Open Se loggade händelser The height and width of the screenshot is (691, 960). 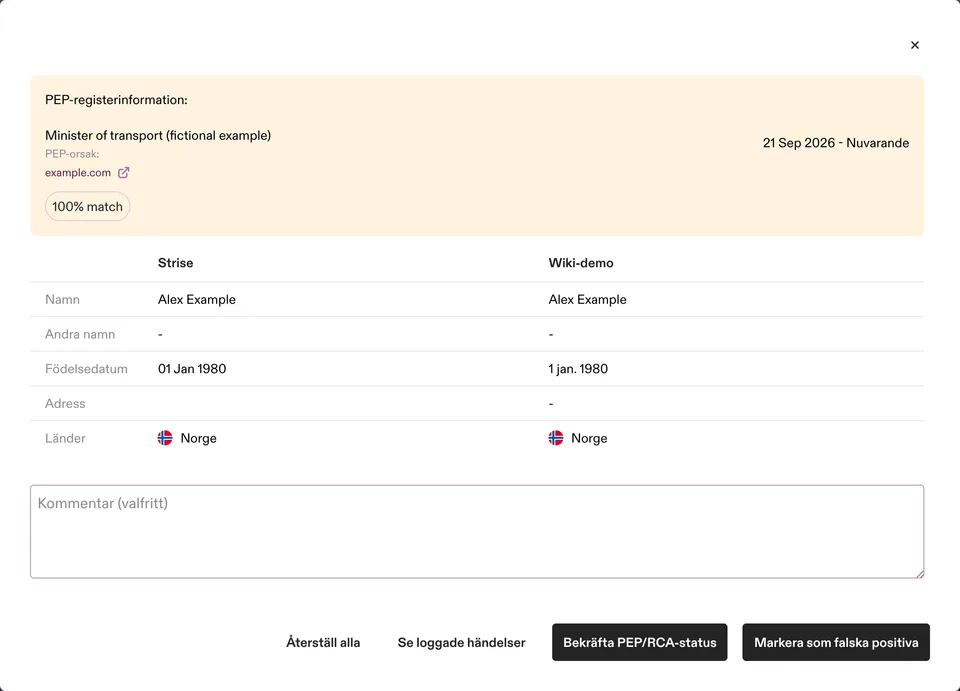(x=462, y=643)
